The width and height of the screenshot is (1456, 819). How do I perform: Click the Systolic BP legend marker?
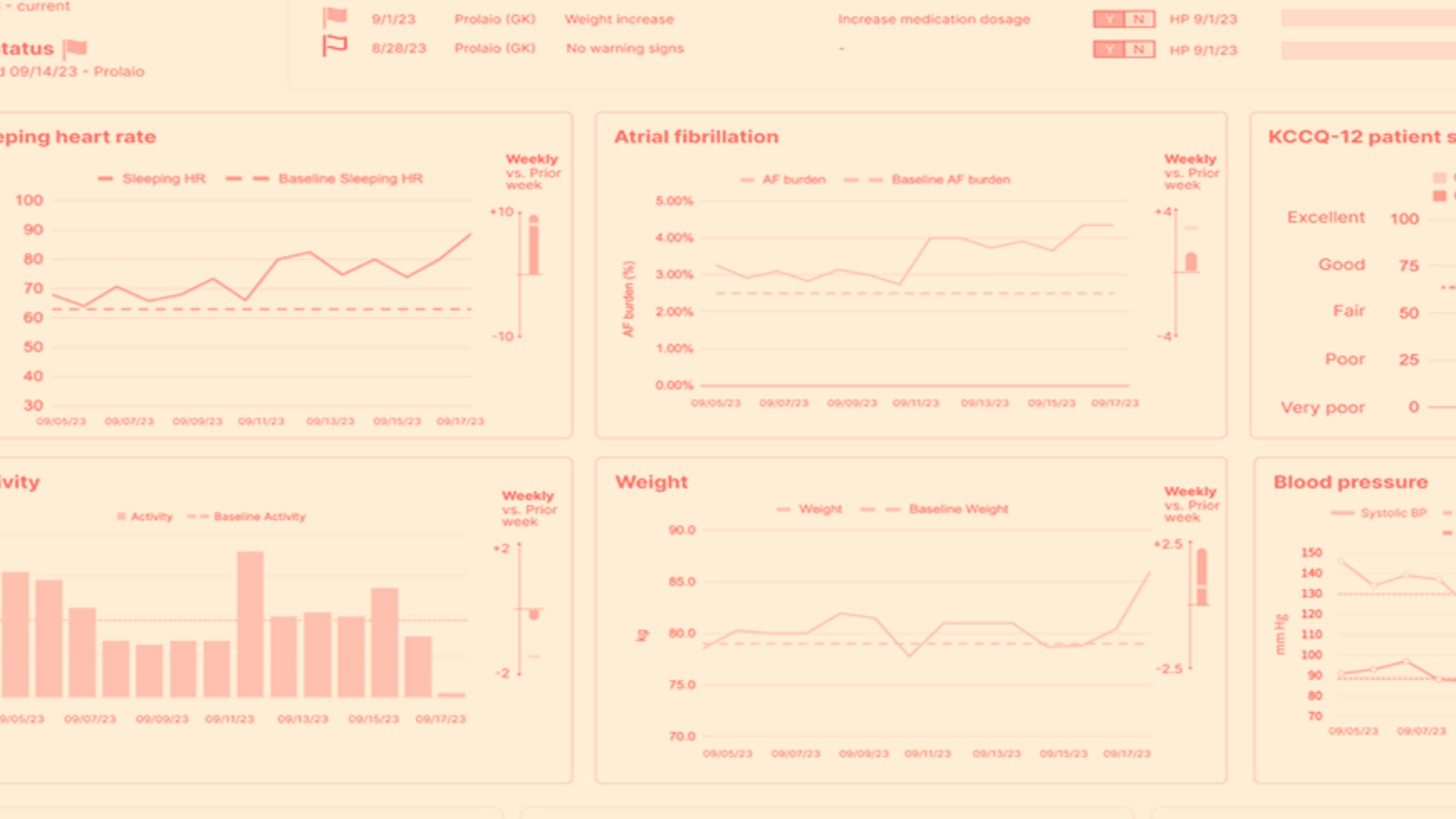(x=1343, y=513)
